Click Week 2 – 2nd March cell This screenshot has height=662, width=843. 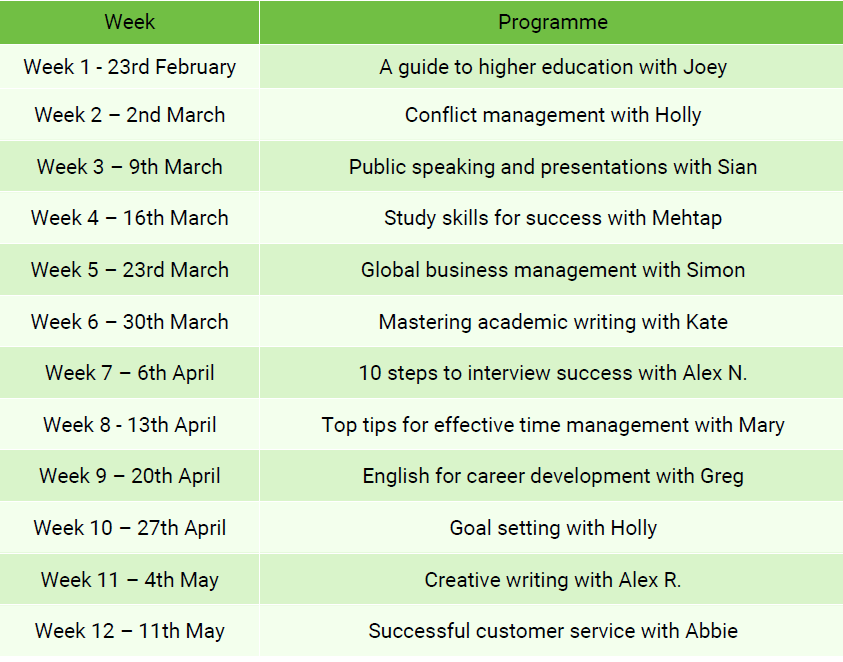(130, 115)
